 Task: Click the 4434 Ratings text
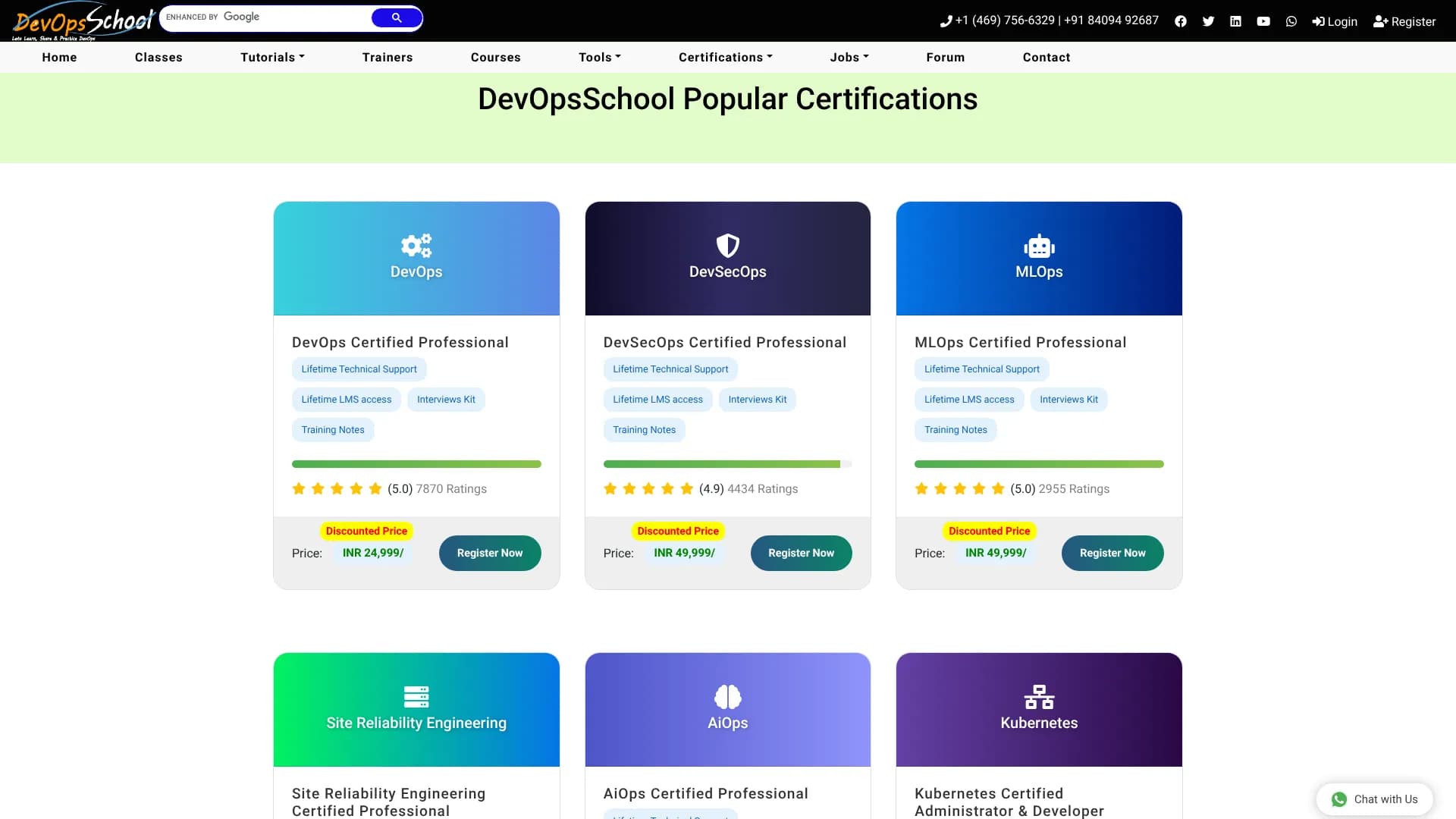pos(763,489)
